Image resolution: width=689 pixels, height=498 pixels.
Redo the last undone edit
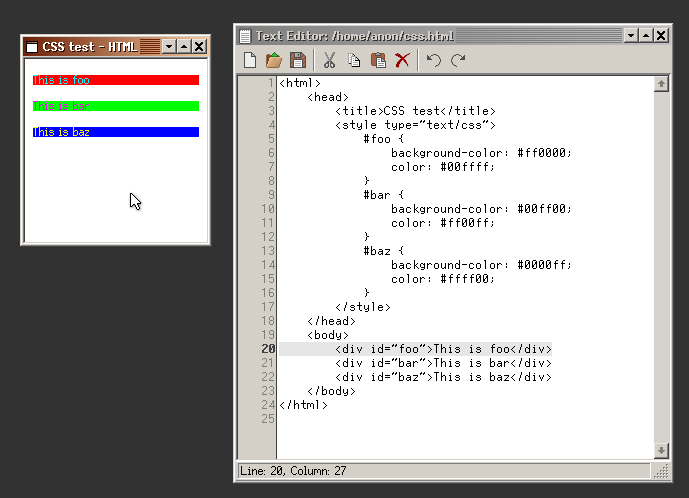click(x=458, y=60)
